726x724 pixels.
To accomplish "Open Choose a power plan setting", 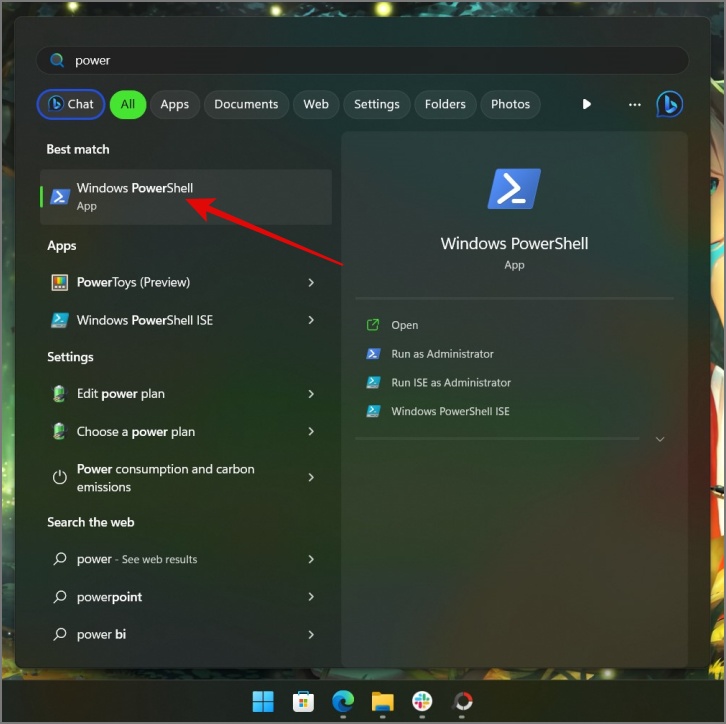I will (x=186, y=431).
